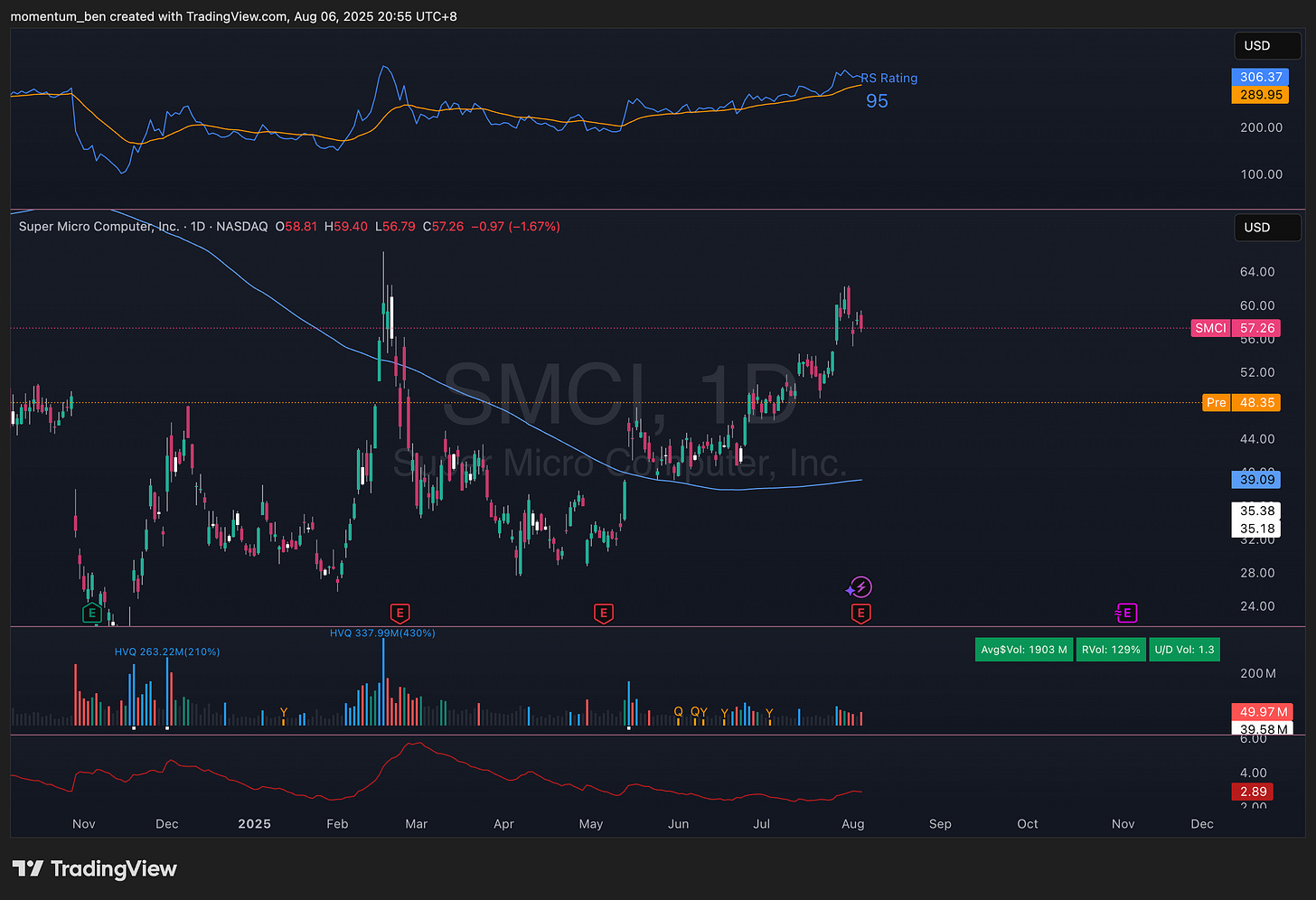1316x900 pixels.
Task: Click the 28.00 price axis label
Action: (x=1257, y=572)
